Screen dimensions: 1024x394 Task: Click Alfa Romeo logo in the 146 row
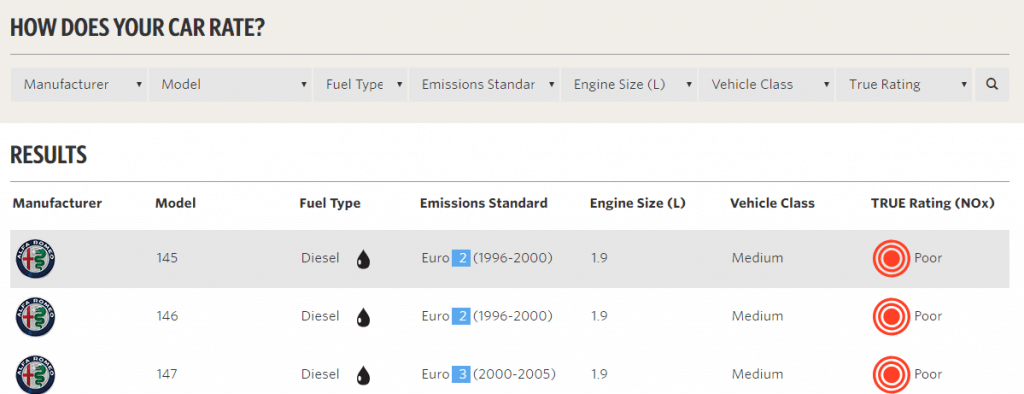click(35, 317)
